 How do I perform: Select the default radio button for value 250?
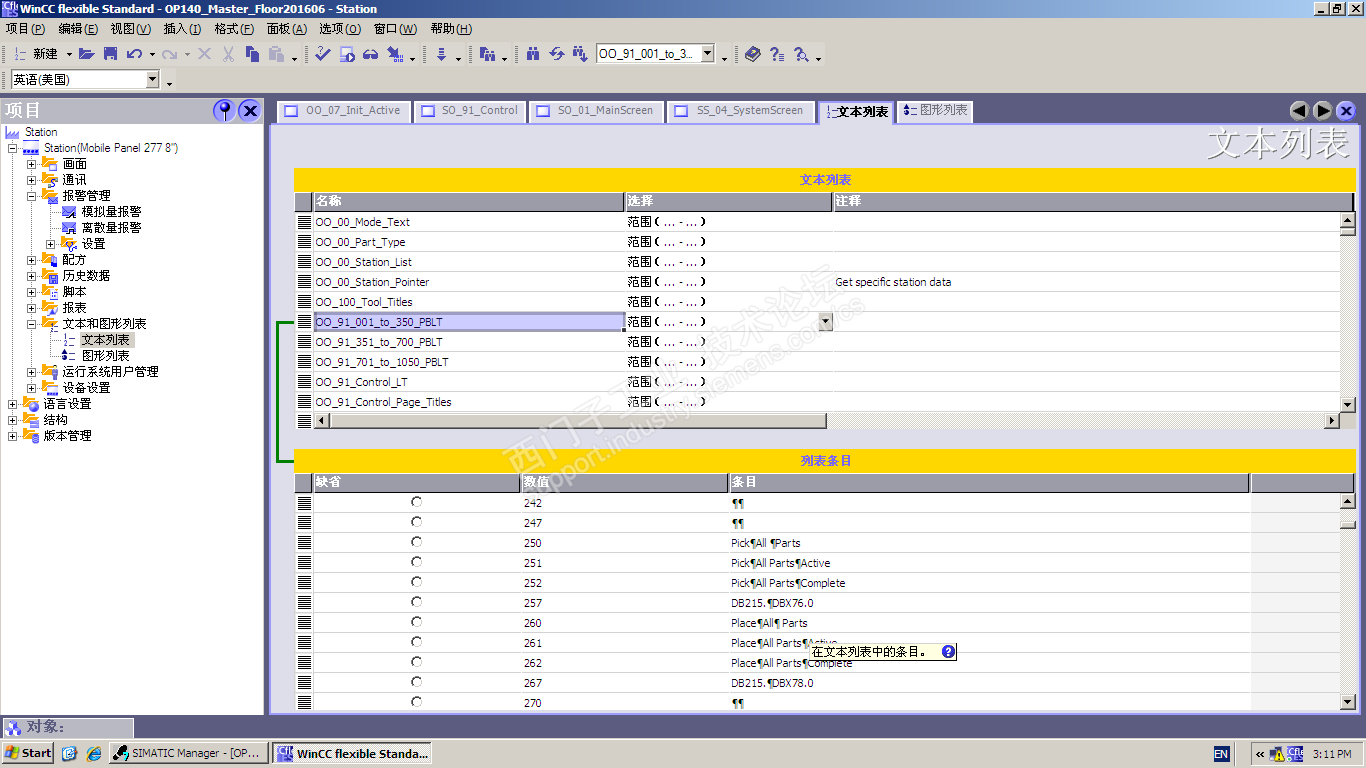416,542
